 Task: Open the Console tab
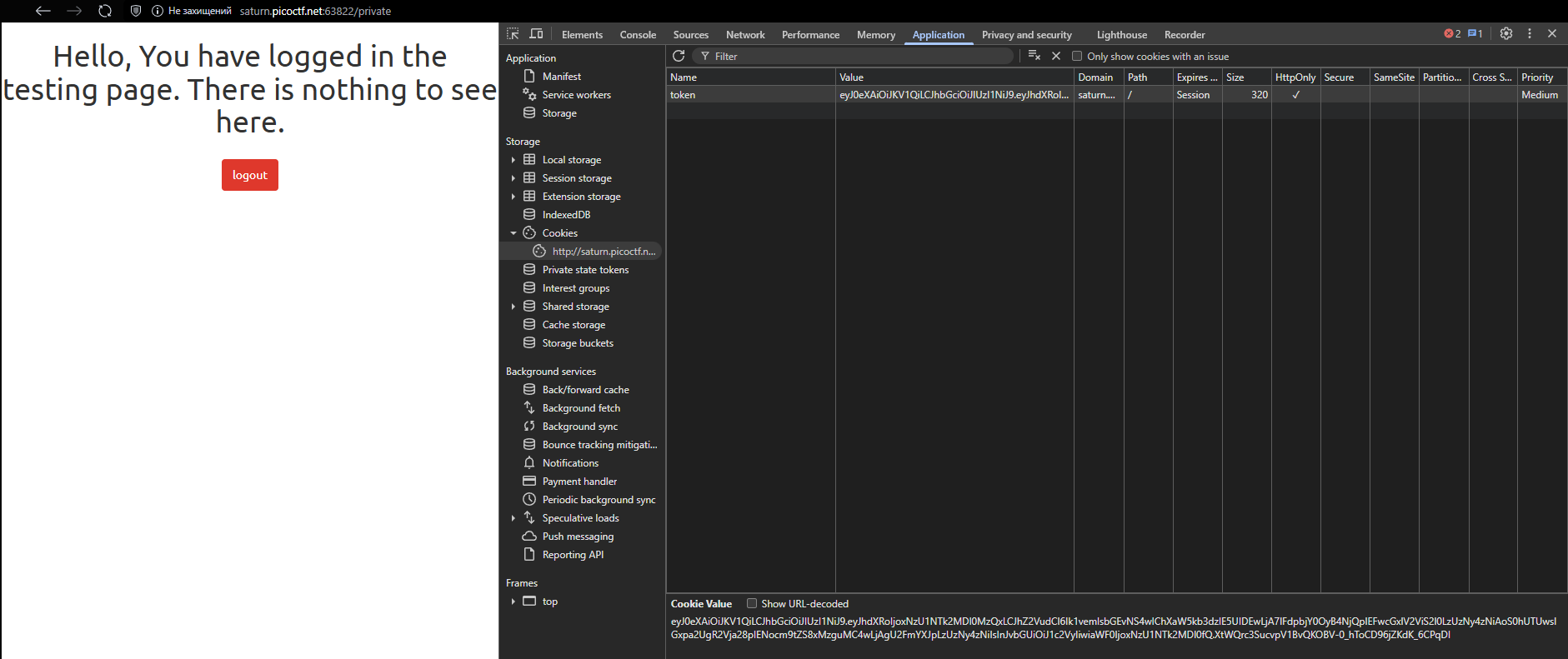[x=638, y=35]
